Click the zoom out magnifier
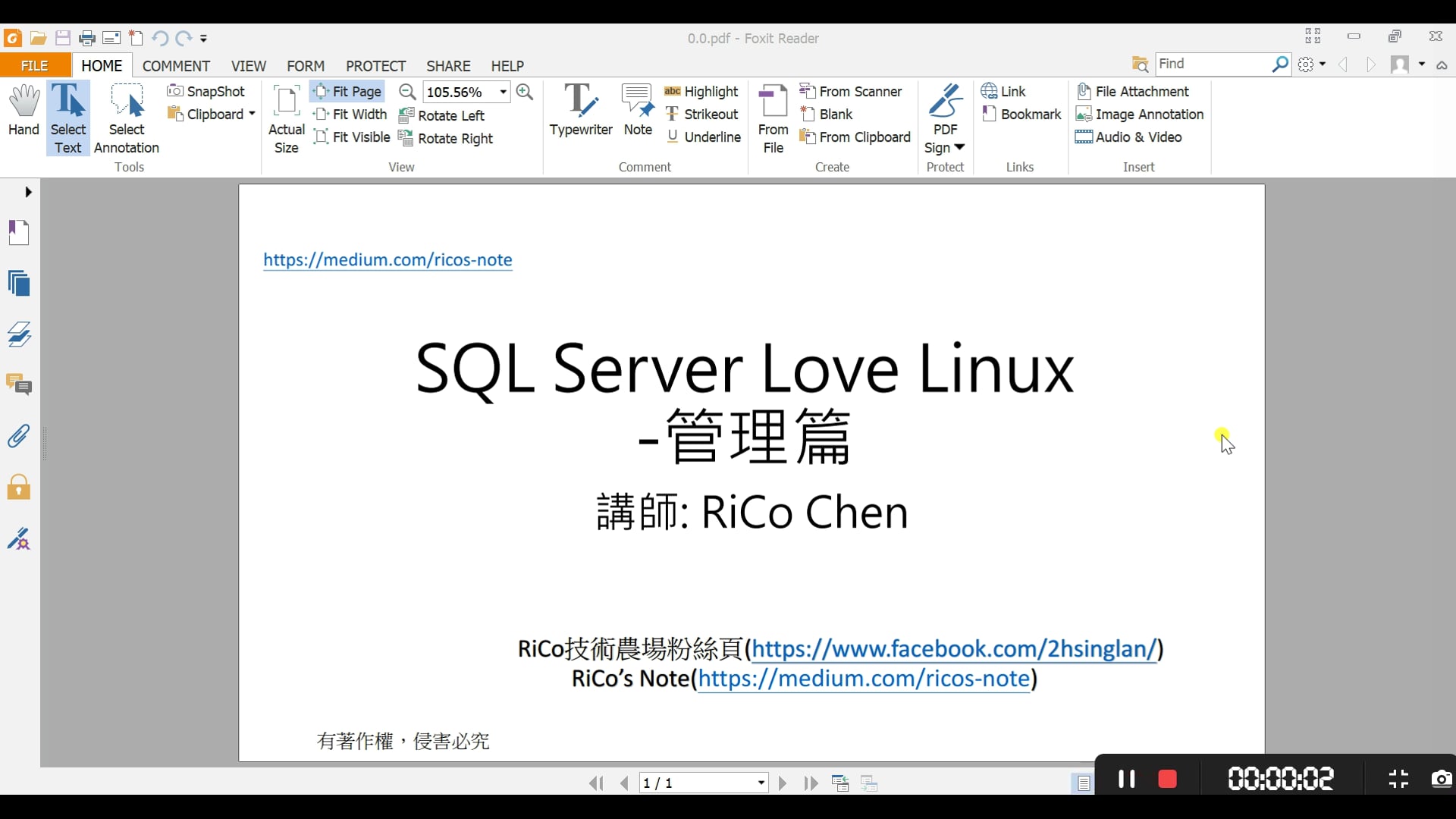The width and height of the screenshot is (1456, 819). (407, 92)
